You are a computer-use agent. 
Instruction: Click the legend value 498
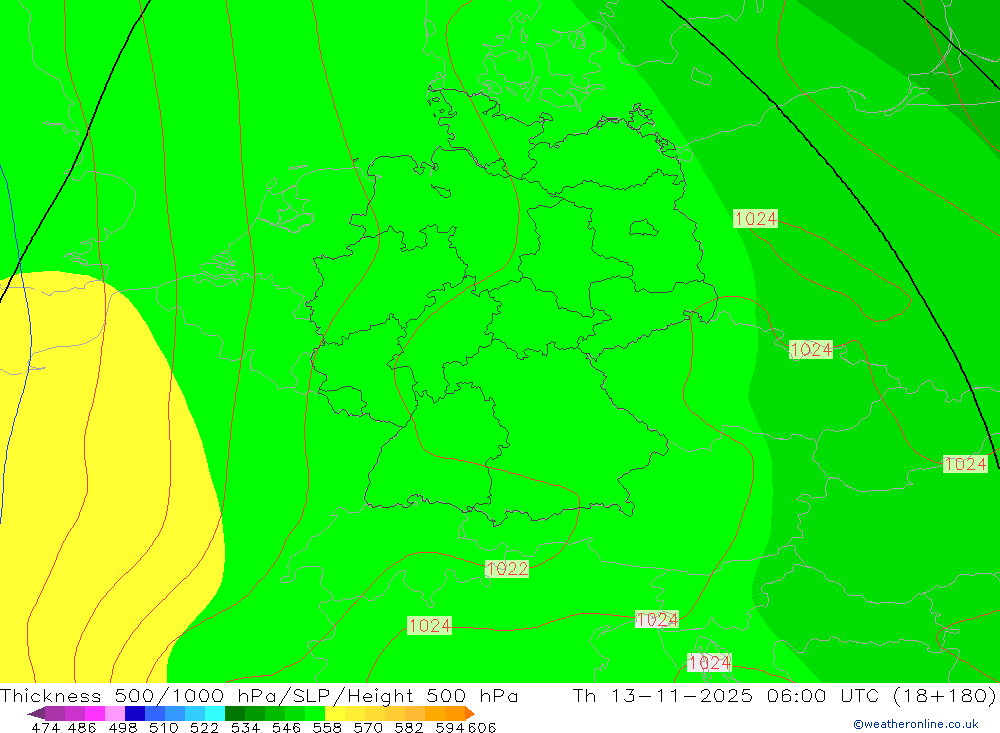pyautogui.click(x=123, y=727)
